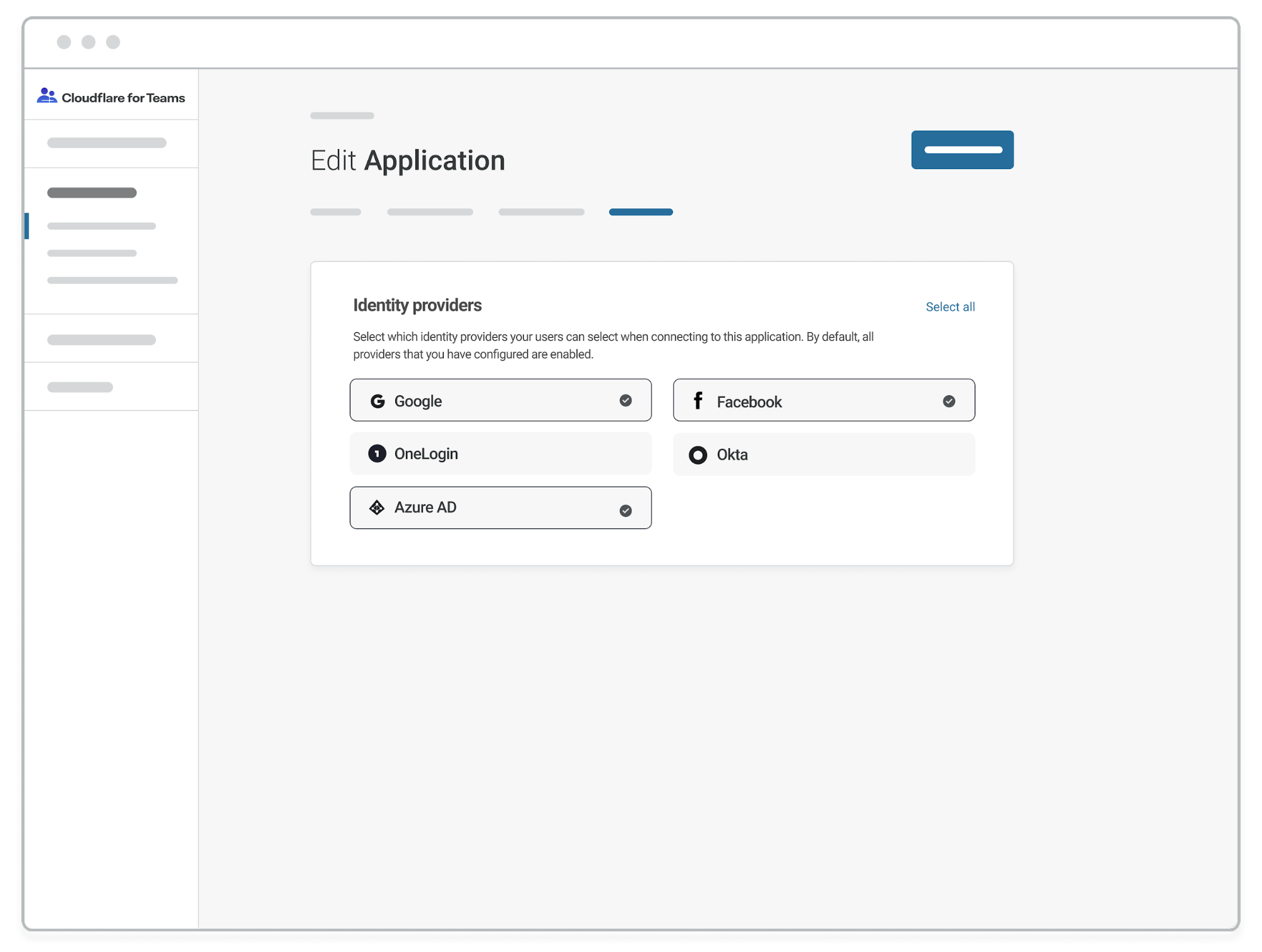Screen dimensions: 1262x952
Task: Click the Azure AD diamond icon
Action: pos(377,508)
